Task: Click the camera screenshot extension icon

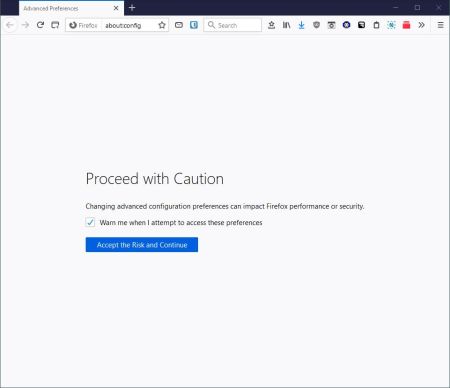Action: click(331, 25)
